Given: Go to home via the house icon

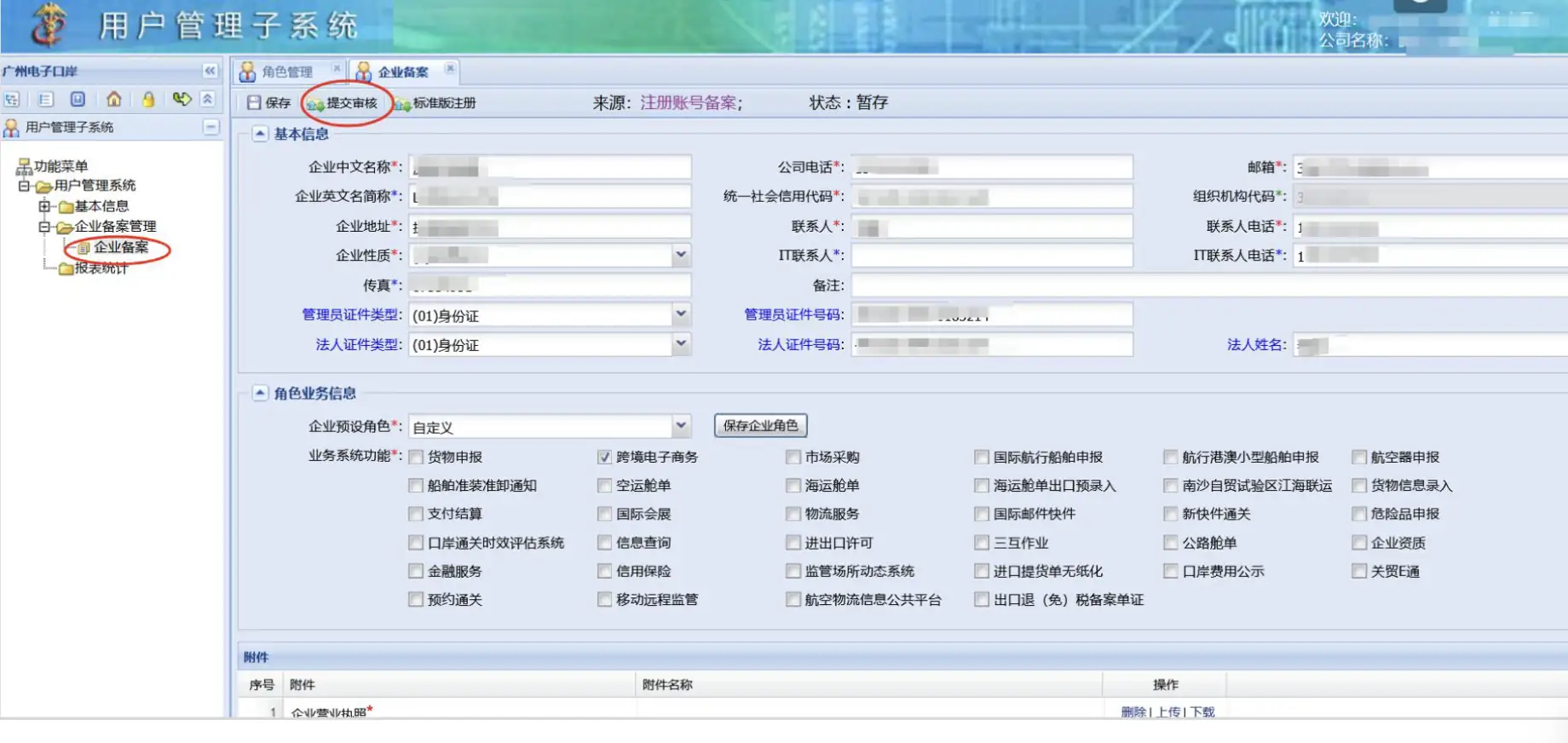Looking at the screenshot, I should 114,100.
